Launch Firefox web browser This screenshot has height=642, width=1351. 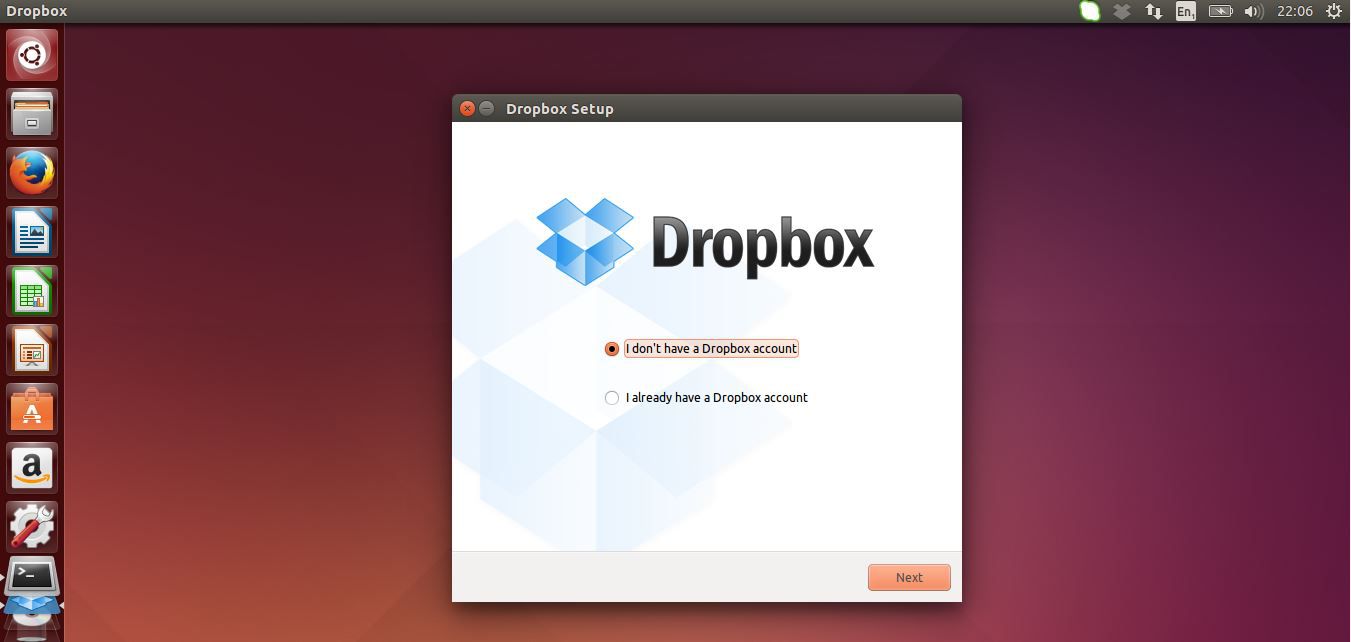pos(32,172)
